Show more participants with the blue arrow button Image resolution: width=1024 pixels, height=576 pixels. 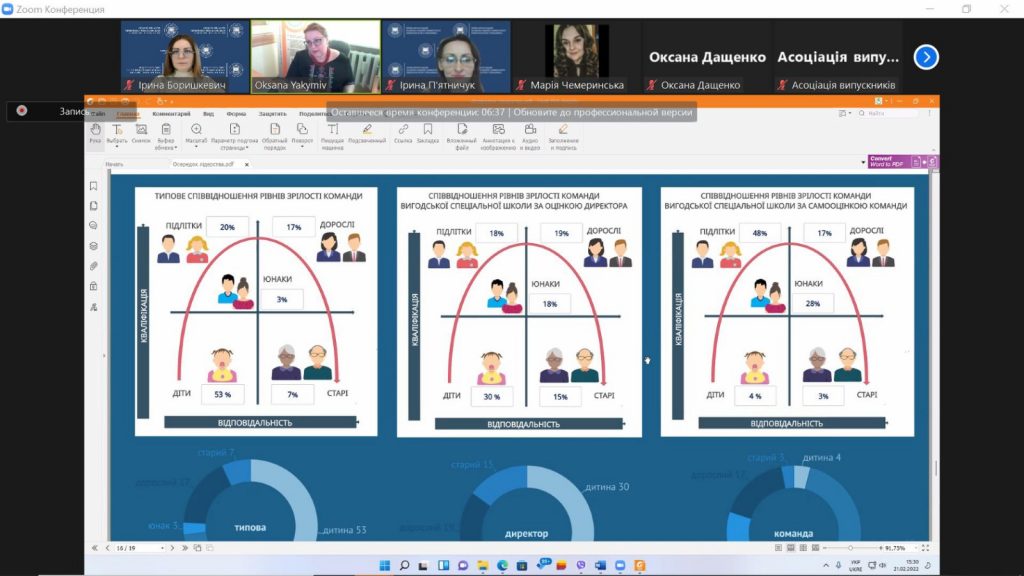pos(926,57)
